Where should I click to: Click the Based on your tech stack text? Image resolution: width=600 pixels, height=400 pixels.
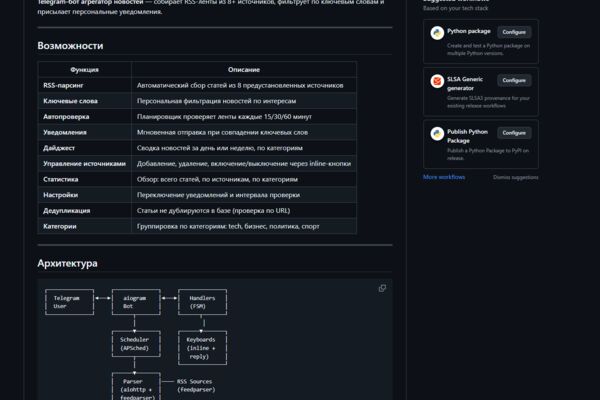455,8
